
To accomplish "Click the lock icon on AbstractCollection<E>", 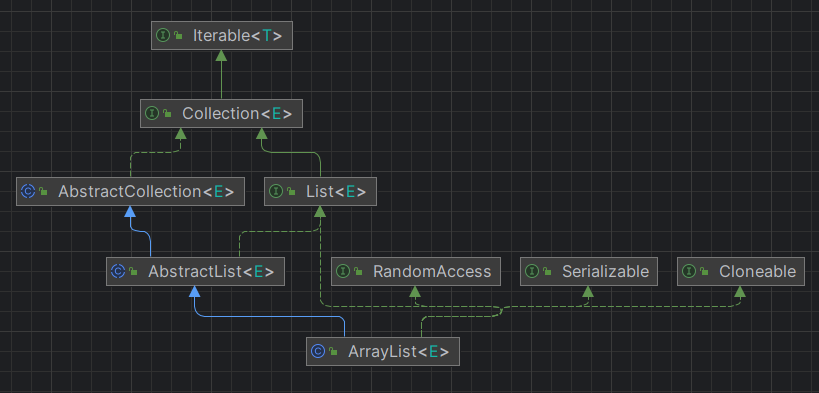I will (x=43, y=192).
